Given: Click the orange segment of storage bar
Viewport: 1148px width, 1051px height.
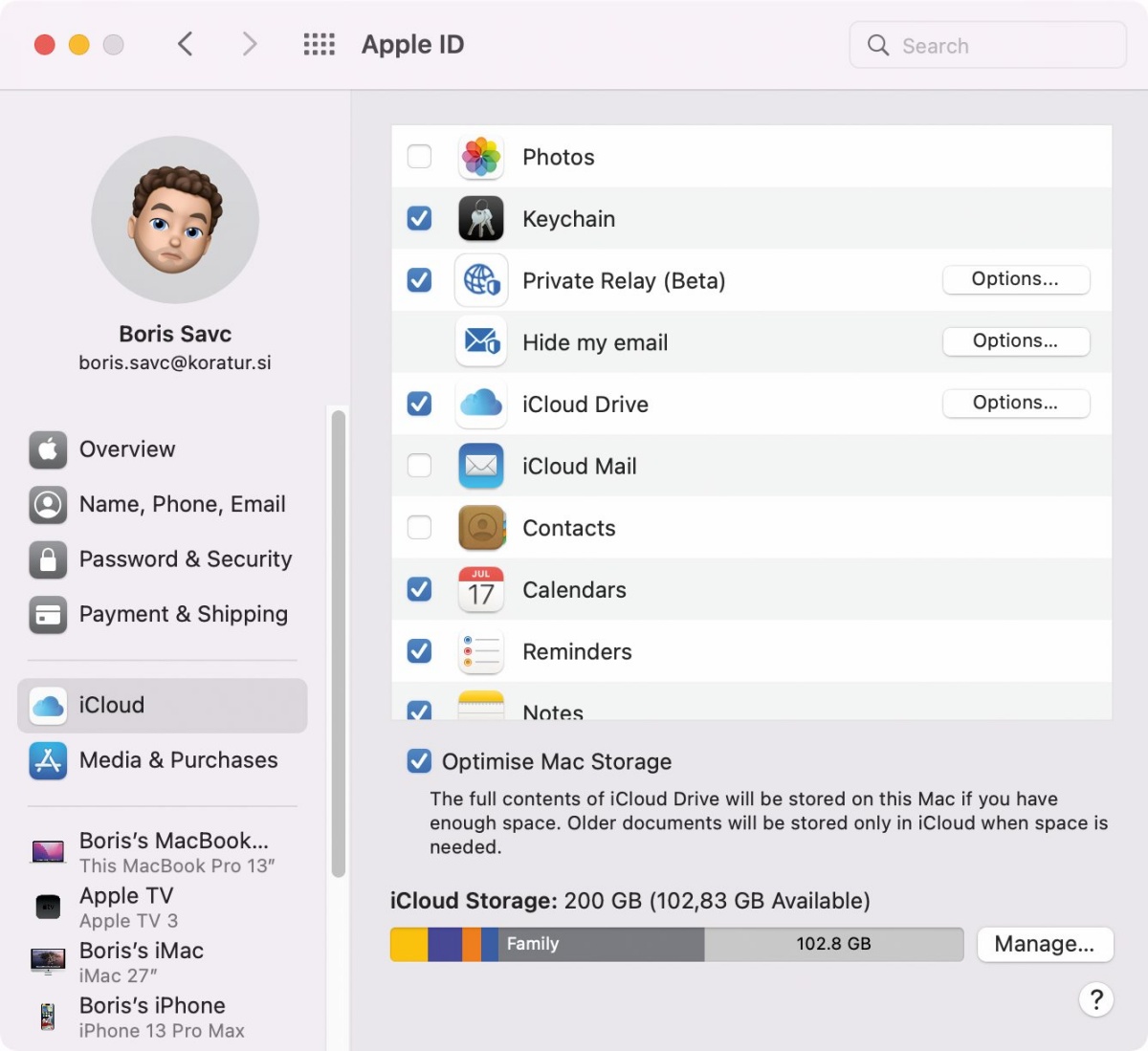Looking at the screenshot, I should click(x=472, y=944).
